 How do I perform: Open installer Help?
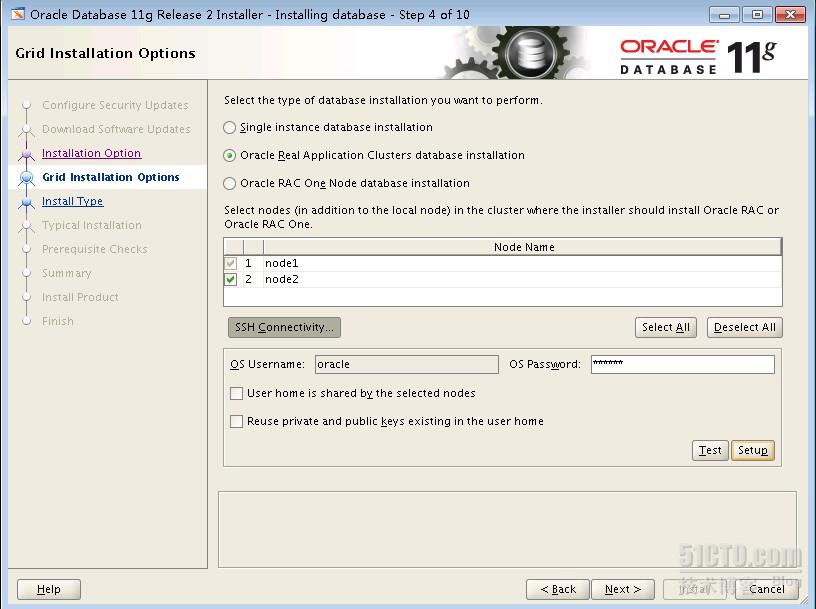coord(49,589)
